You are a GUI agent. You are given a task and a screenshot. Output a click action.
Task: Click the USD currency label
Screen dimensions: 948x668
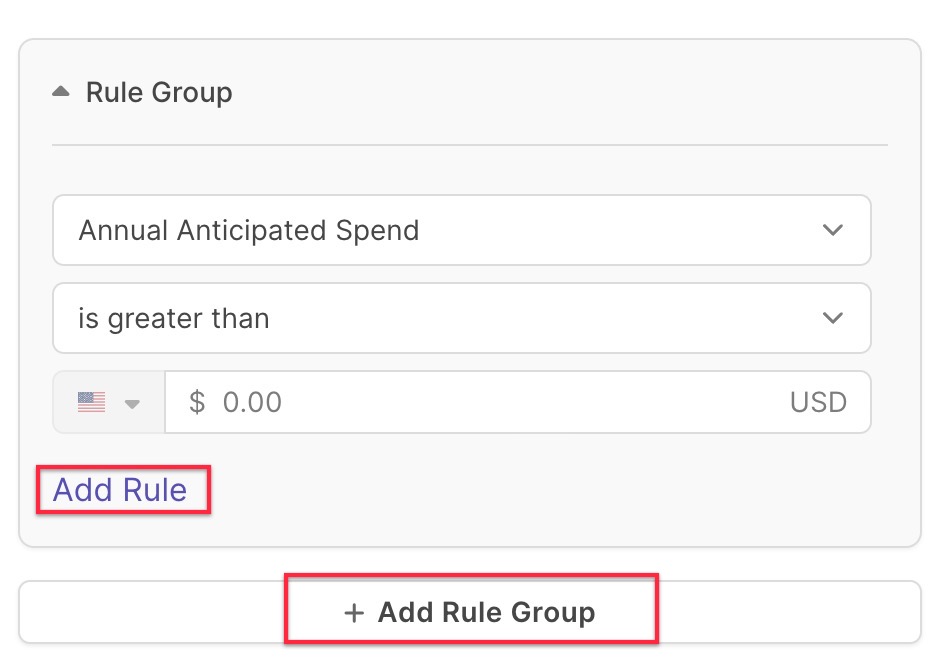[818, 403]
